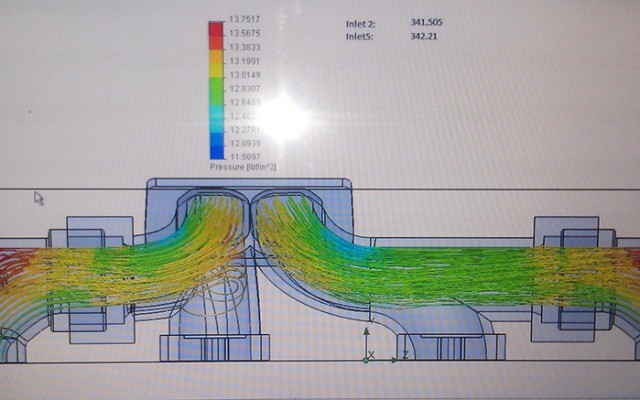Click the coordinate triad at the model origin
The image size is (640, 400).
[368, 347]
